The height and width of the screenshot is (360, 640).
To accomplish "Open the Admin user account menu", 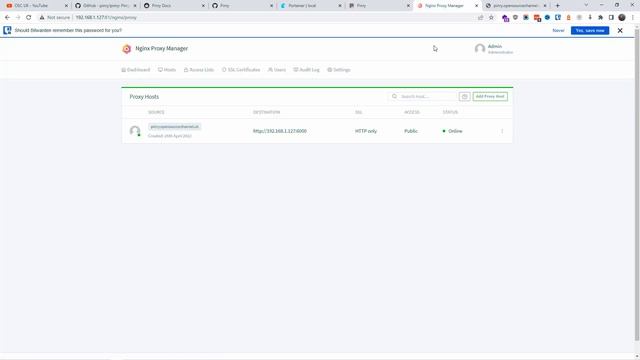I will (x=494, y=49).
